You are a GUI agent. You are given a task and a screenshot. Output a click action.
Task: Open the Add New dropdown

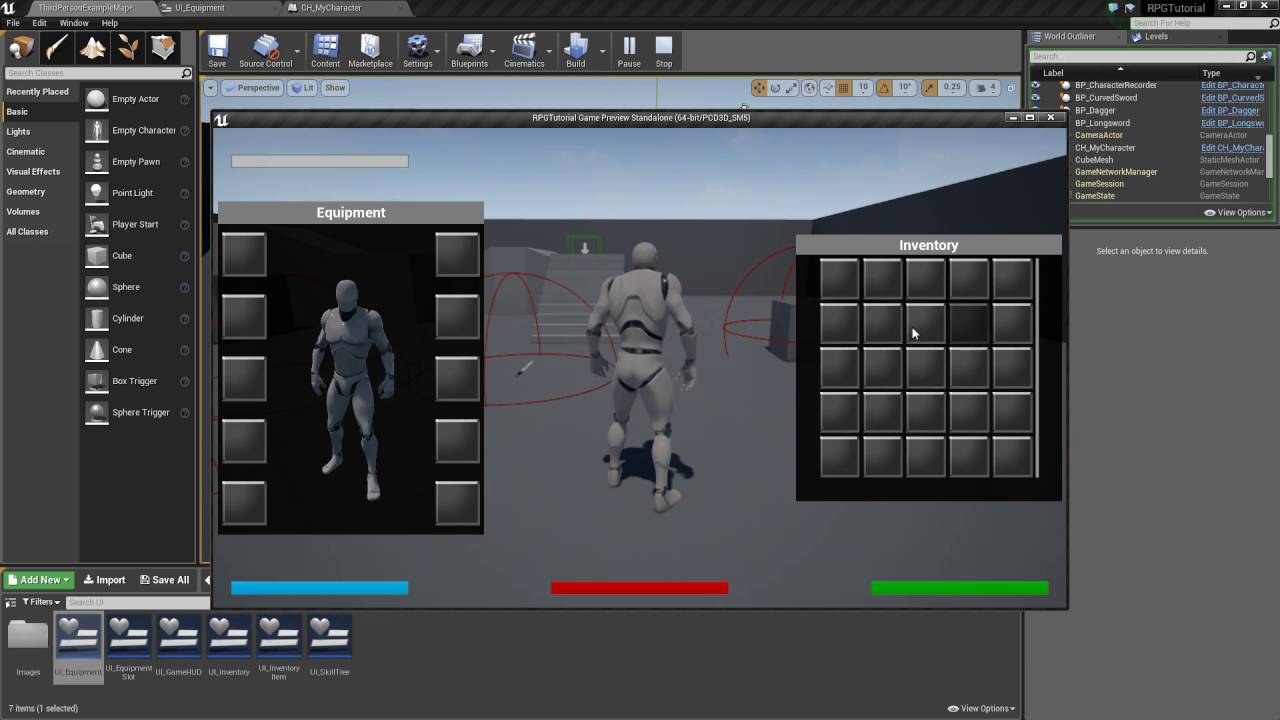pyautogui.click(x=39, y=580)
